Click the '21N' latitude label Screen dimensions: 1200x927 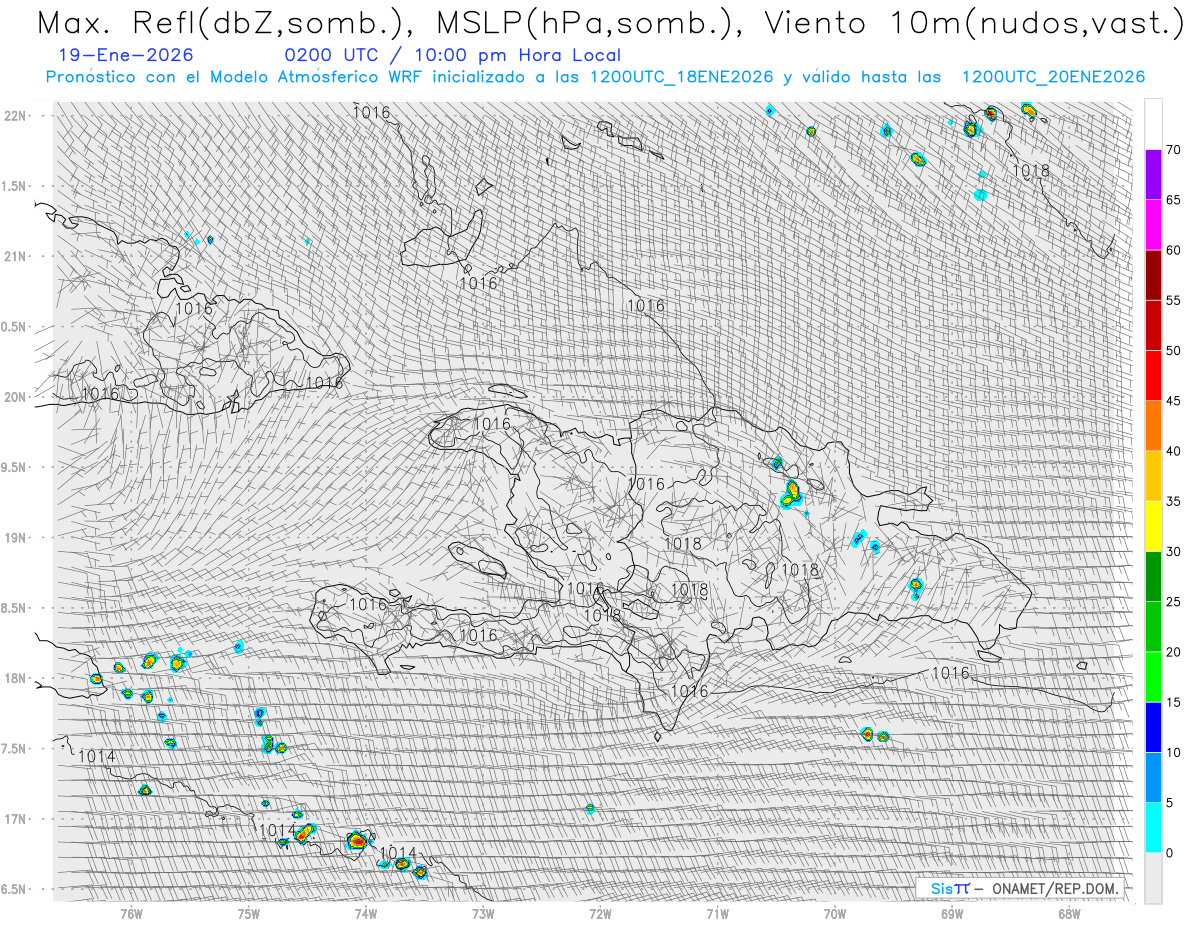tap(14, 256)
